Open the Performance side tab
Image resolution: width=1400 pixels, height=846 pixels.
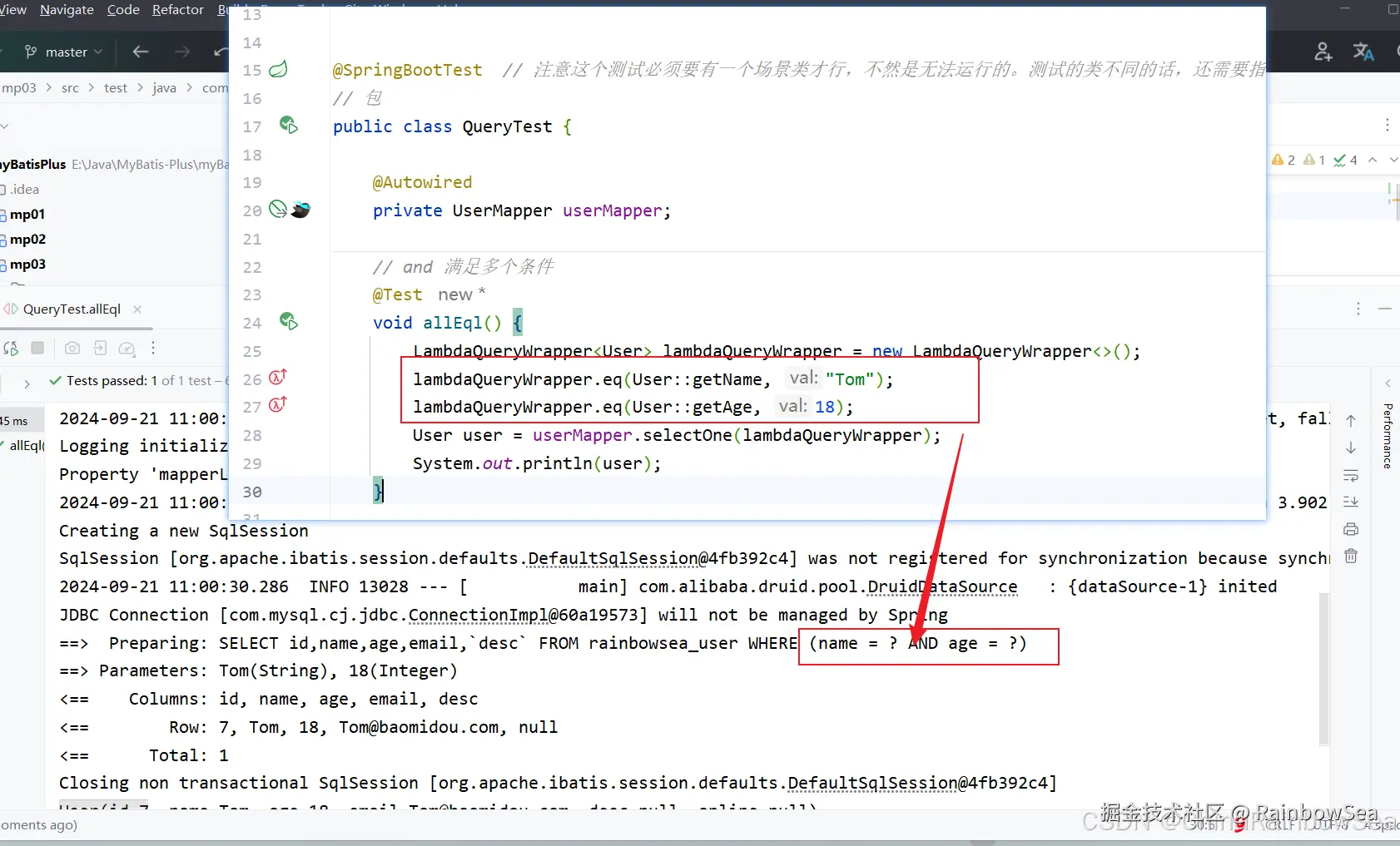pyautogui.click(x=1388, y=436)
